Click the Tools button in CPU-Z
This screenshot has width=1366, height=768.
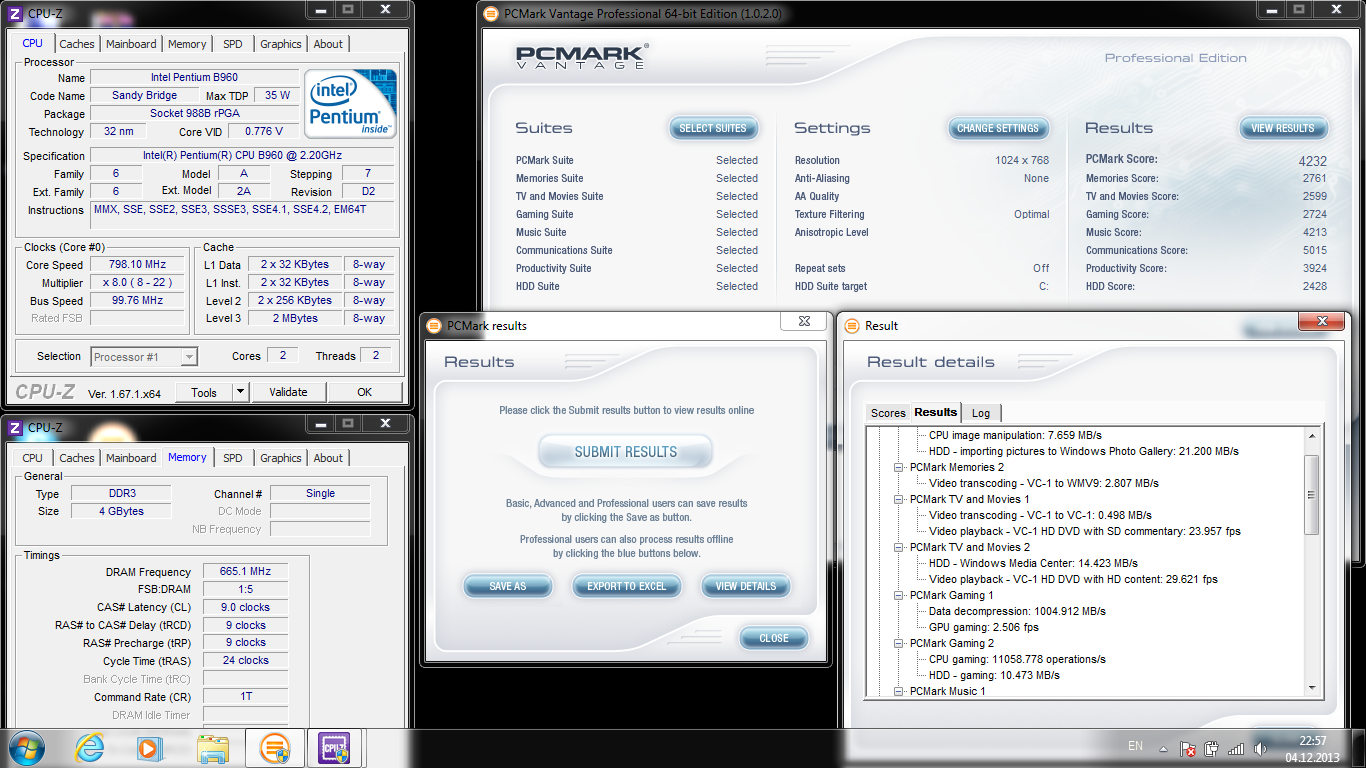204,392
